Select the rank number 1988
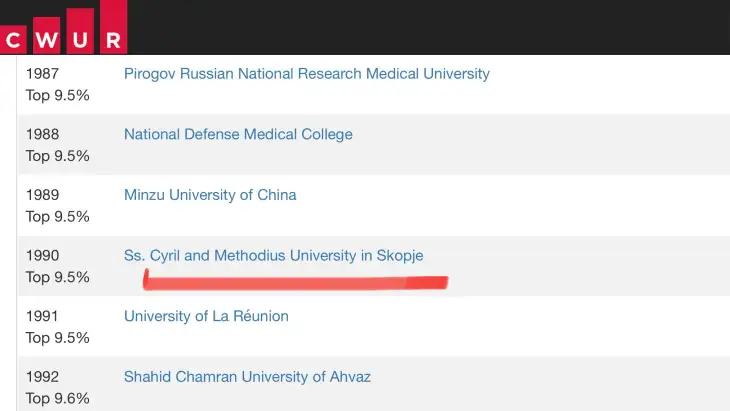Image resolution: width=730 pixels, height=411 pixels. 42,134
